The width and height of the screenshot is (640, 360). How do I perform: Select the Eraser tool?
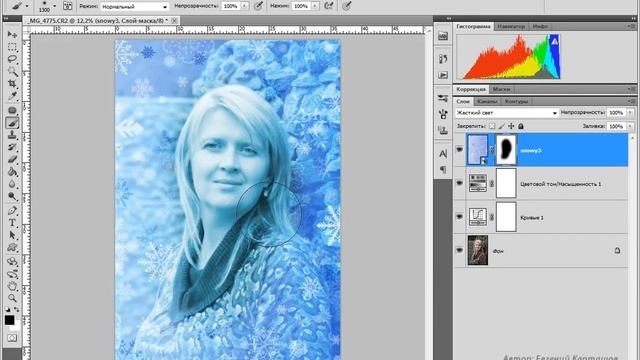click(x=12, y=159)
